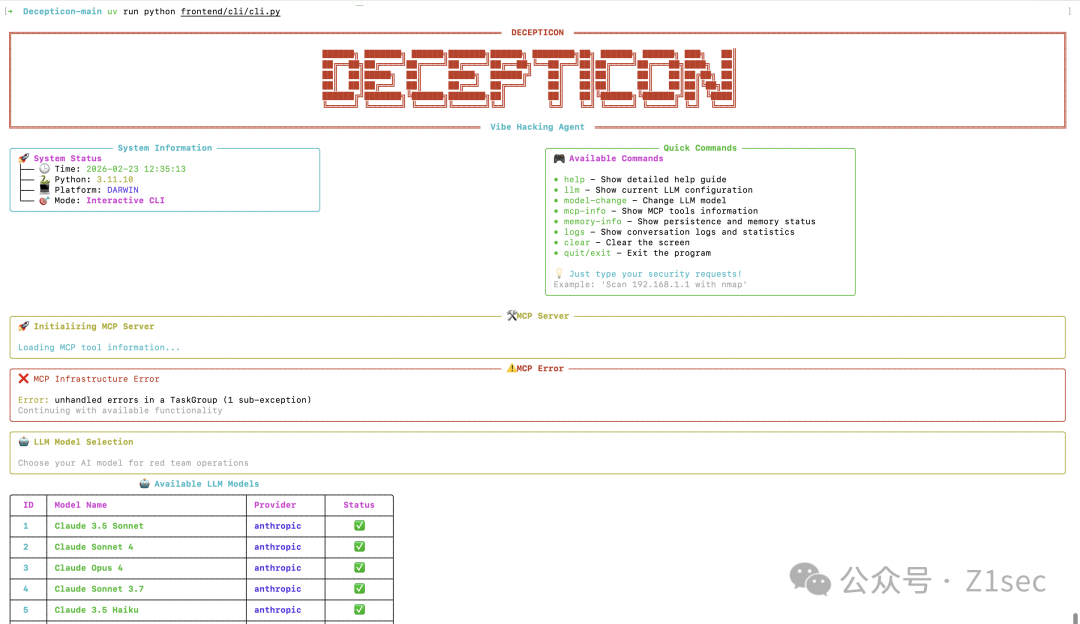
Task: Click the laptop Platform icon
Action: pos(43,189)
